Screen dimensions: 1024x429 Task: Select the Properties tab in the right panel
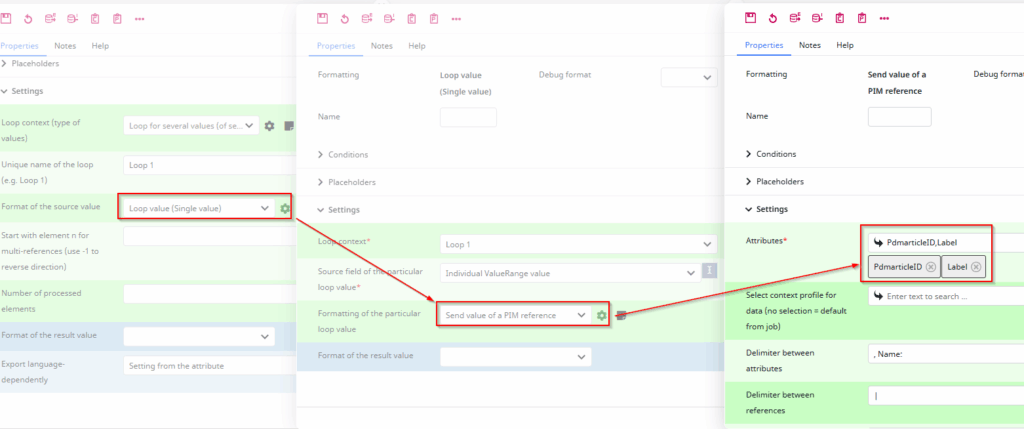point(764,45)
